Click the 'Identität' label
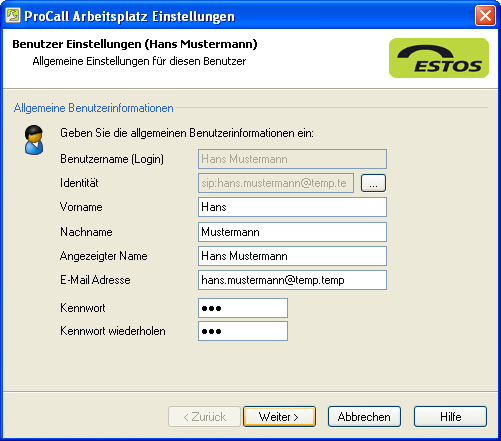 coord(79,183)
